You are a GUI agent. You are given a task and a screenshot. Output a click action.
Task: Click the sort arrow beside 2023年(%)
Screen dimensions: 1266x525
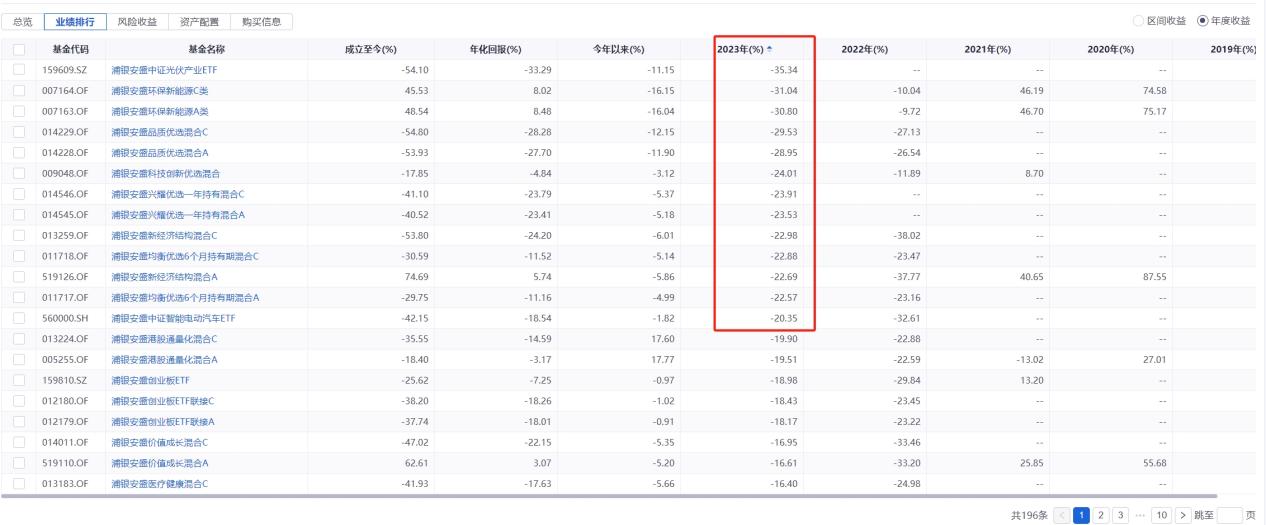coord(769,50)
